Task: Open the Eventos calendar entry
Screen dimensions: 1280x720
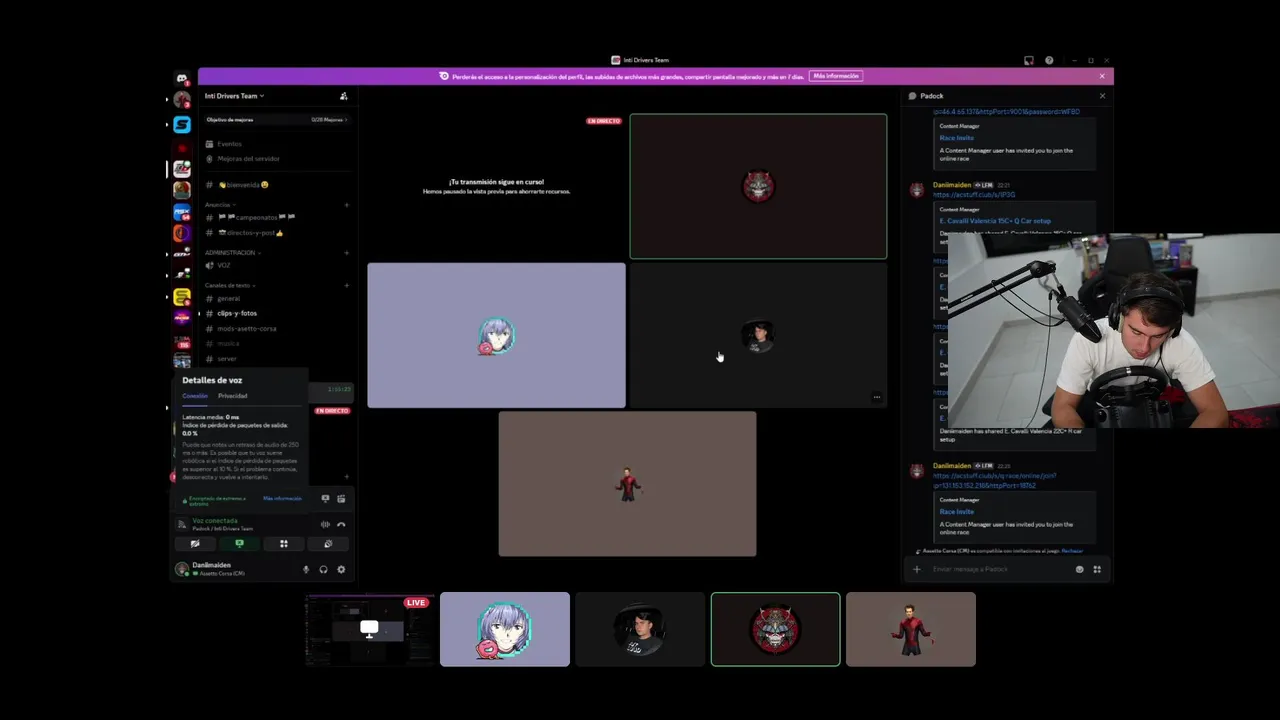Action: [x=229, y=144]
